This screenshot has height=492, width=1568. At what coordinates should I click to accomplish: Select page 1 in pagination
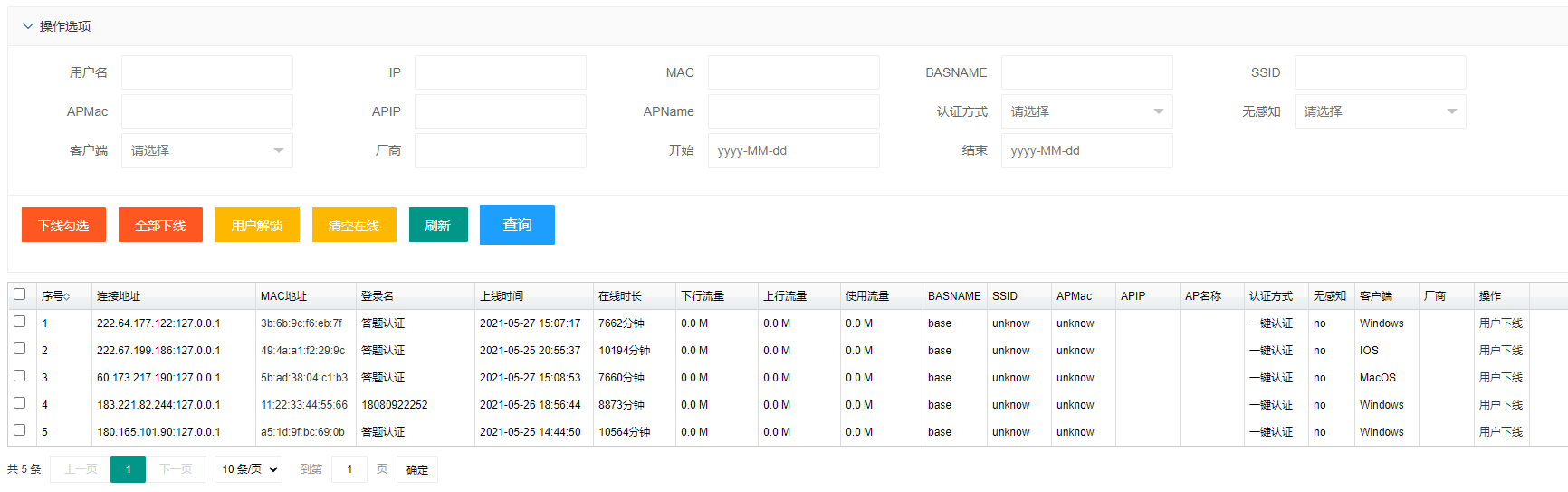click(128, 469)
